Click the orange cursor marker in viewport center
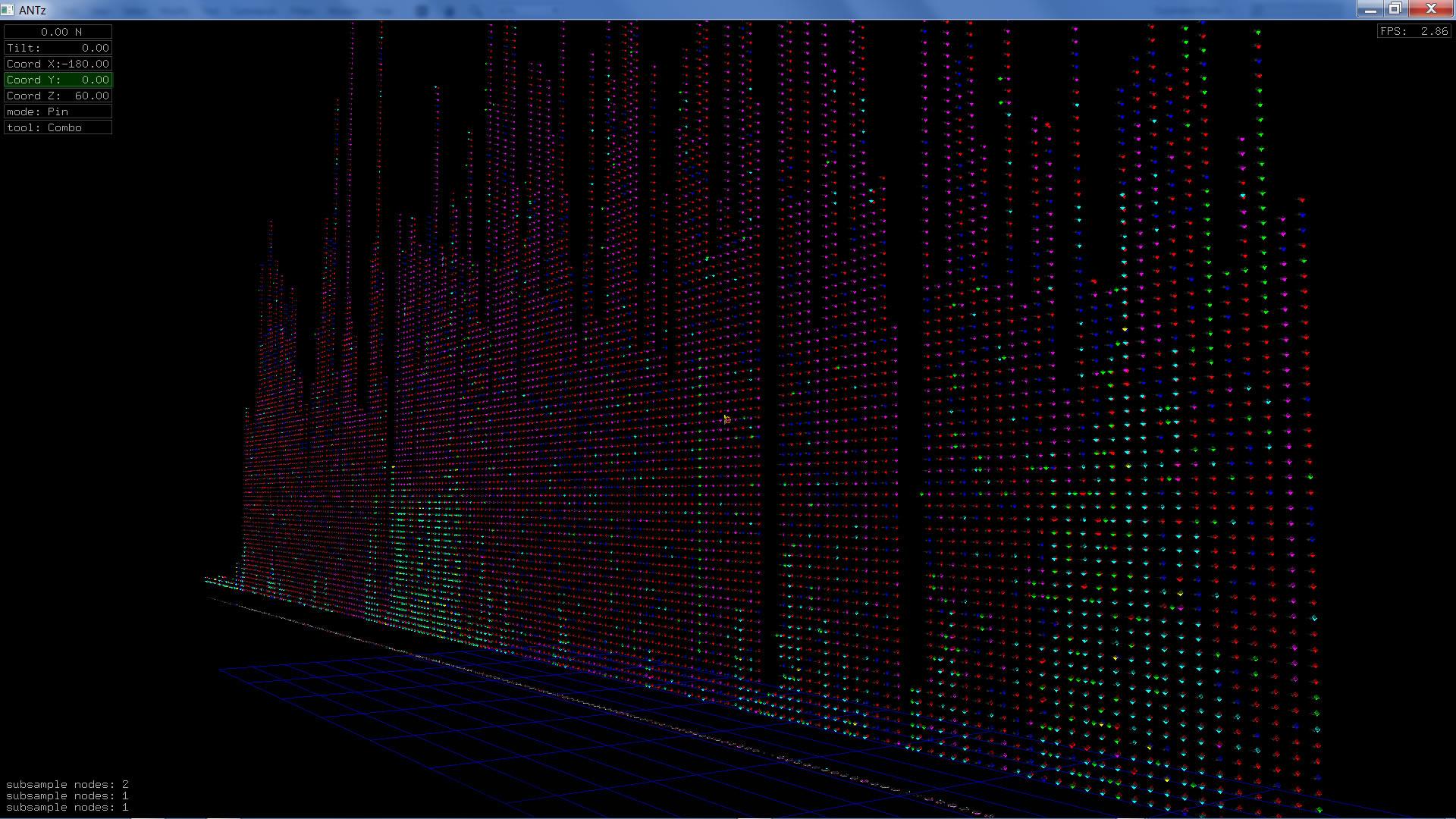Screen dimensions: 1456x819 (726, 419)
